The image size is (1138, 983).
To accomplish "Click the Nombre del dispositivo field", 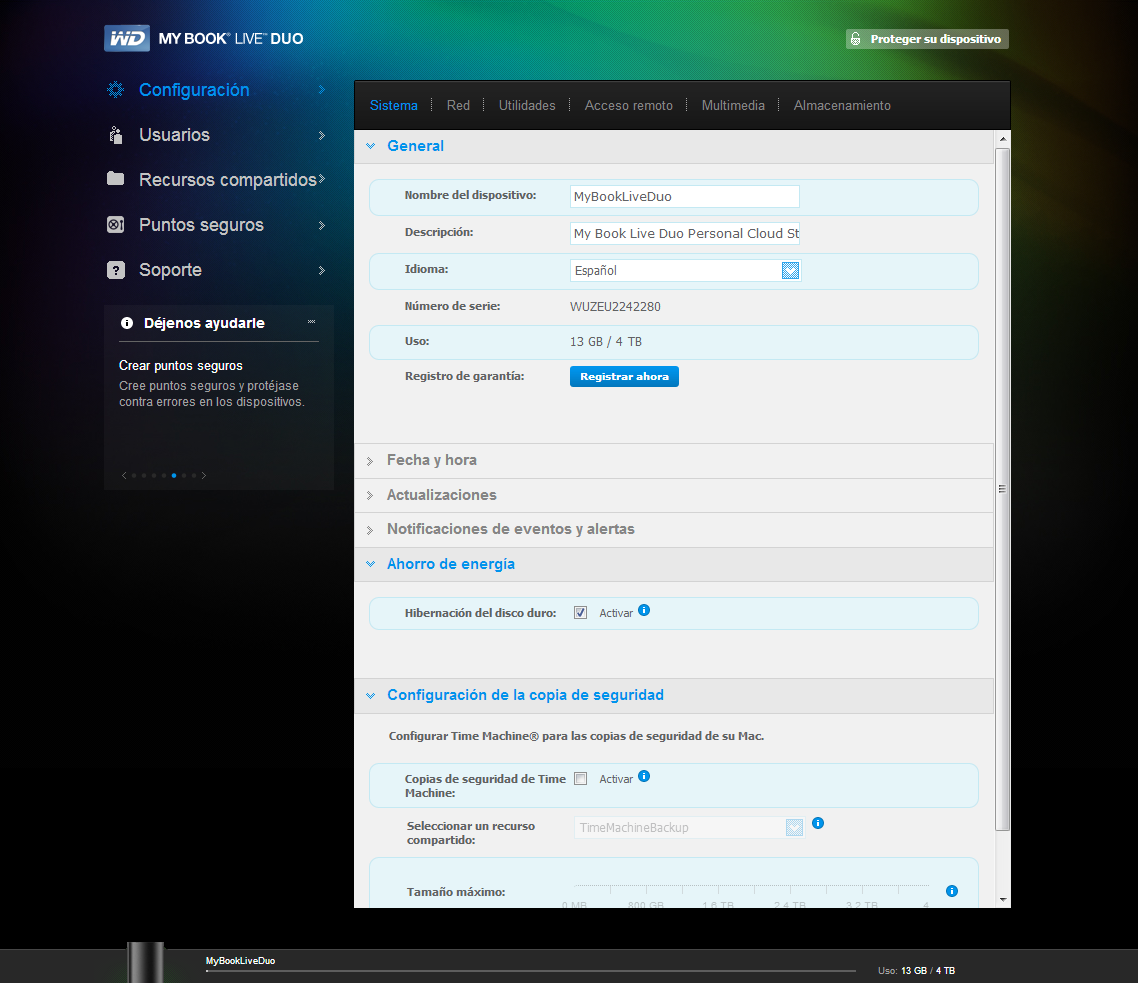I will (x=684, y=197).
